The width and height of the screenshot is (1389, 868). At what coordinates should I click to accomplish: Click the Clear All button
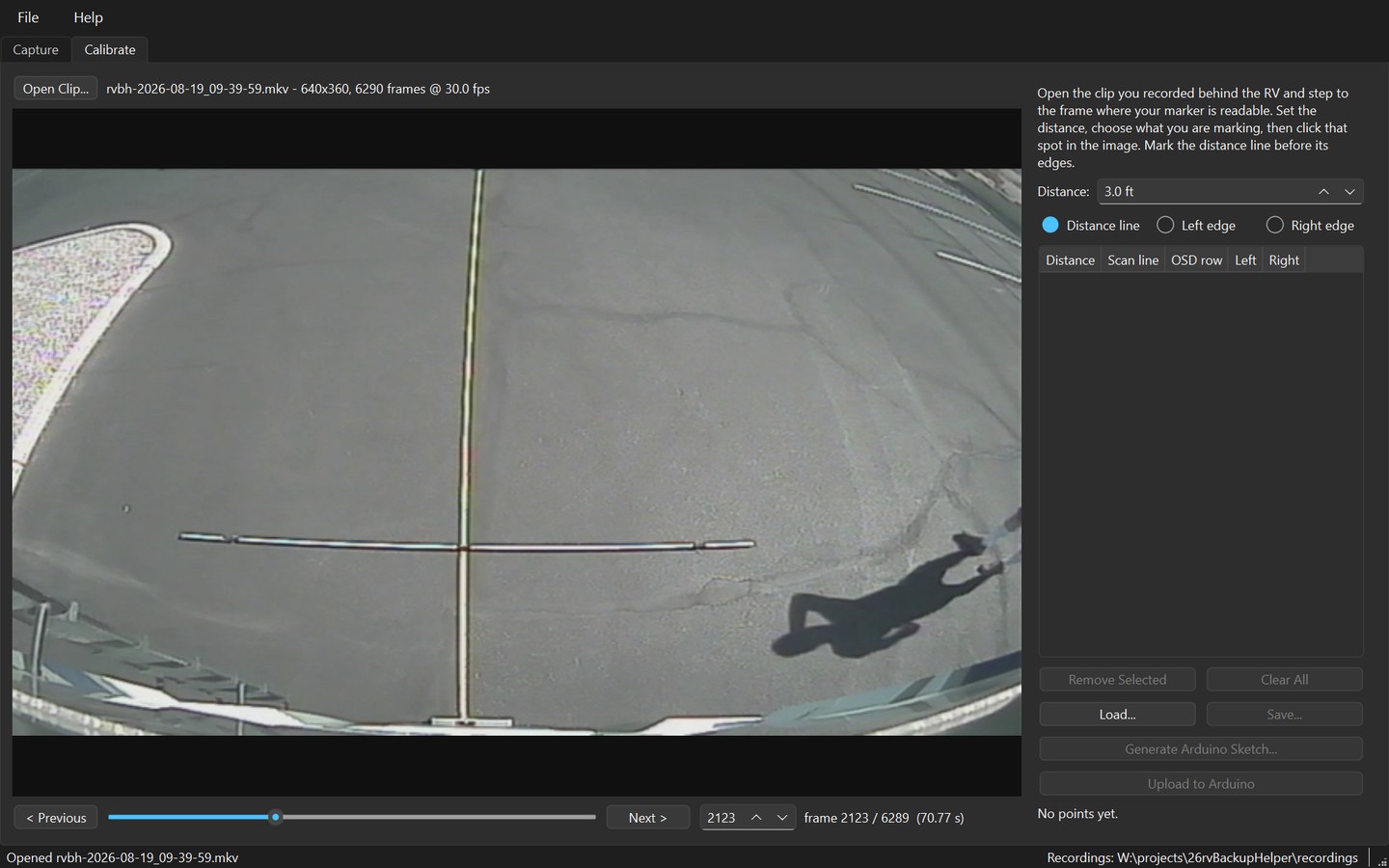coord(1284,680)
